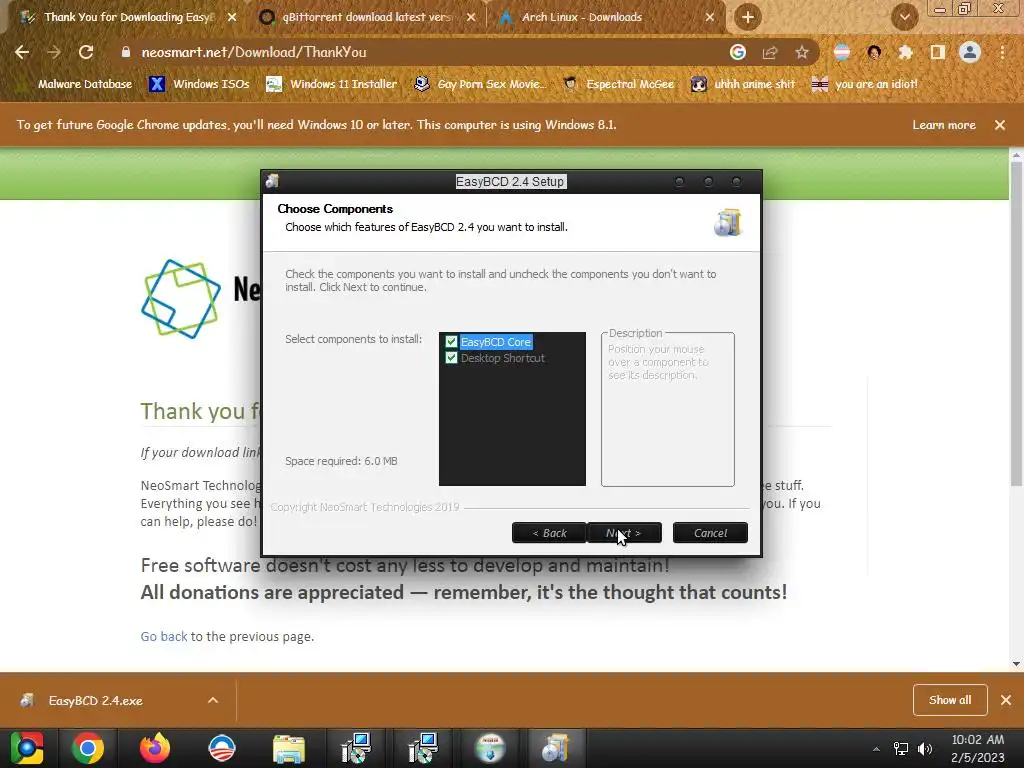The image size is (1024, 768).
Task: Navigate forward in Chrome
Action: (54, 52)
